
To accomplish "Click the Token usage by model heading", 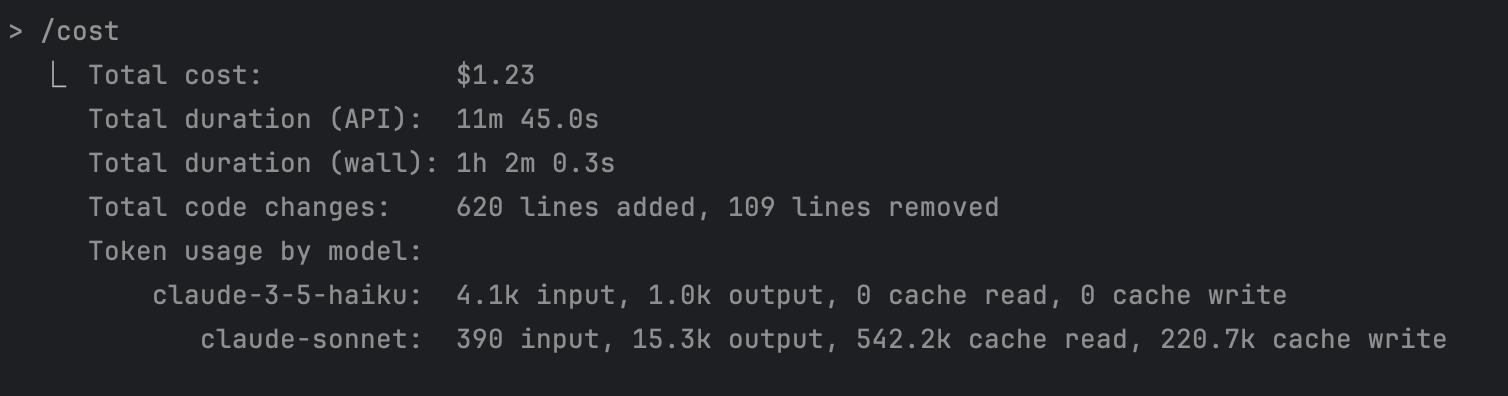I will coord(255,251).
